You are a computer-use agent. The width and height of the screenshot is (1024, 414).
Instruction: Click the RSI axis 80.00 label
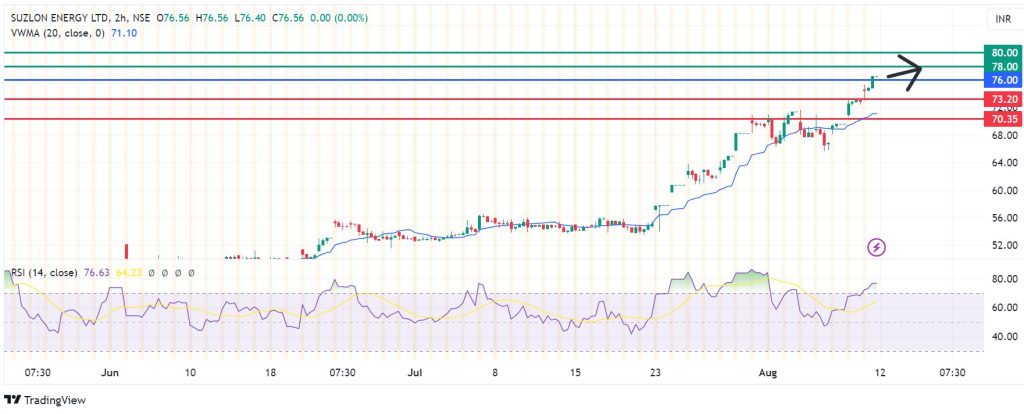pyautogui.click(x=1004, y=279)
